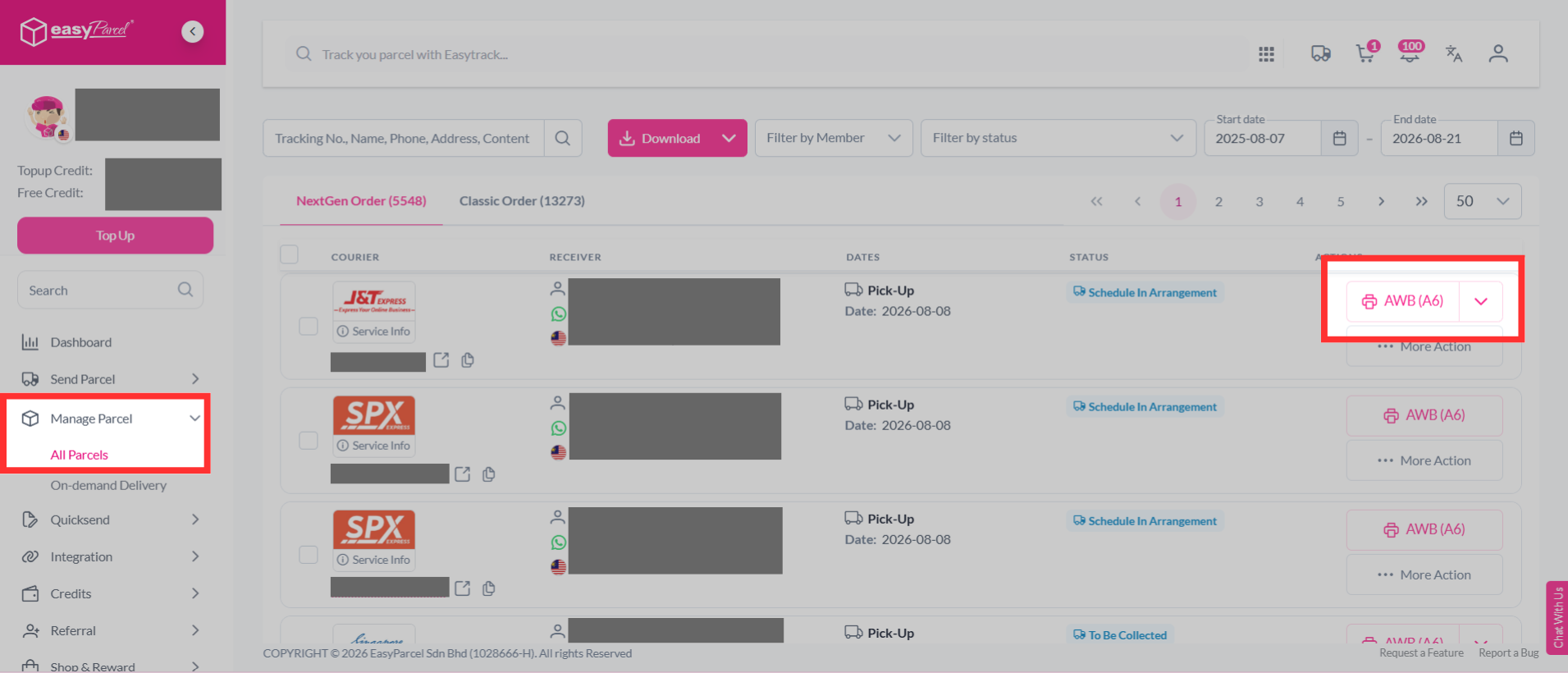Copy tracking number of J&T Express parcel
The image size is (1568, 673).
468,360
